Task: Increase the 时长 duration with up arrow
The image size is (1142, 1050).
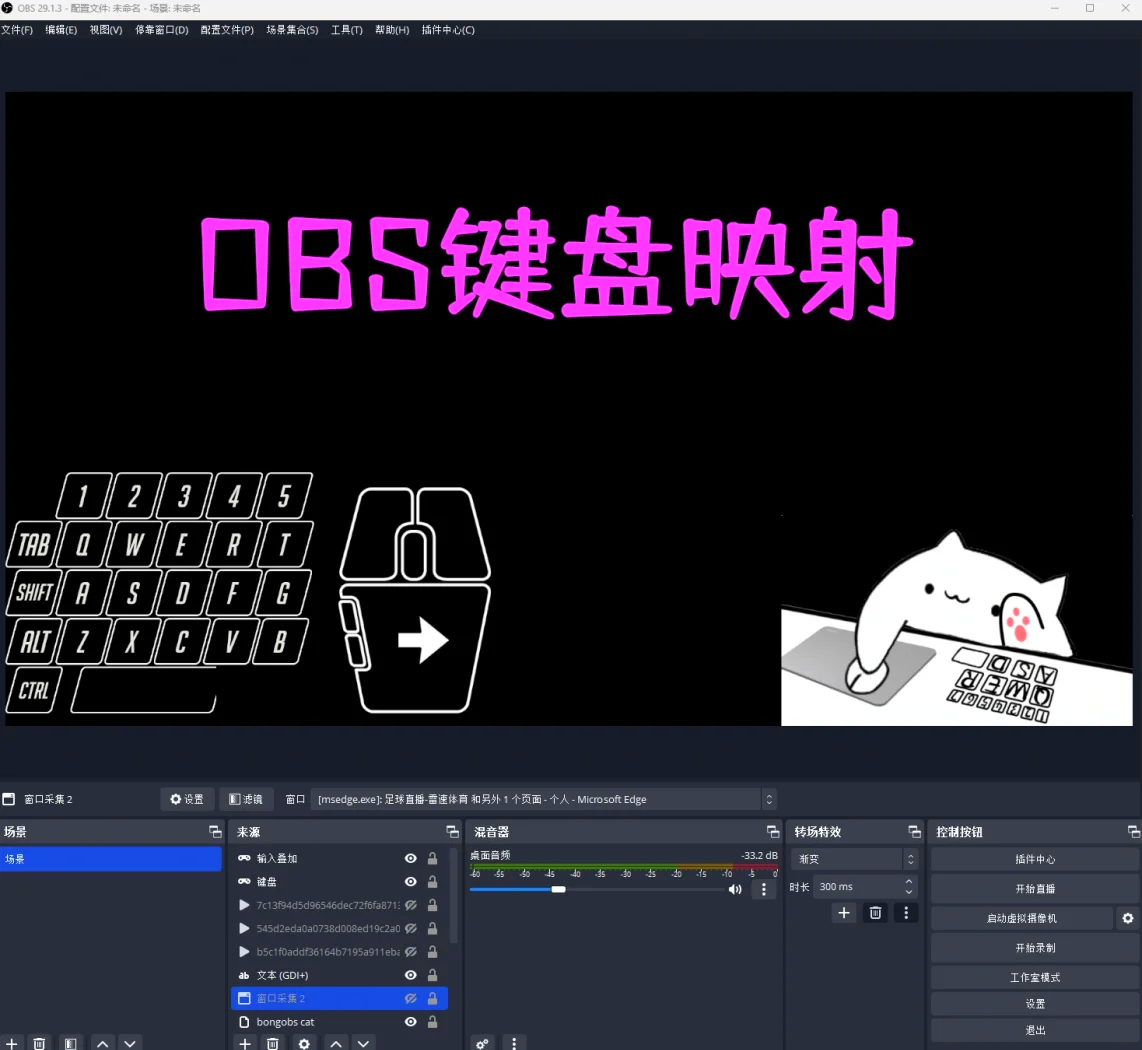Action: (x=908, y=882)
